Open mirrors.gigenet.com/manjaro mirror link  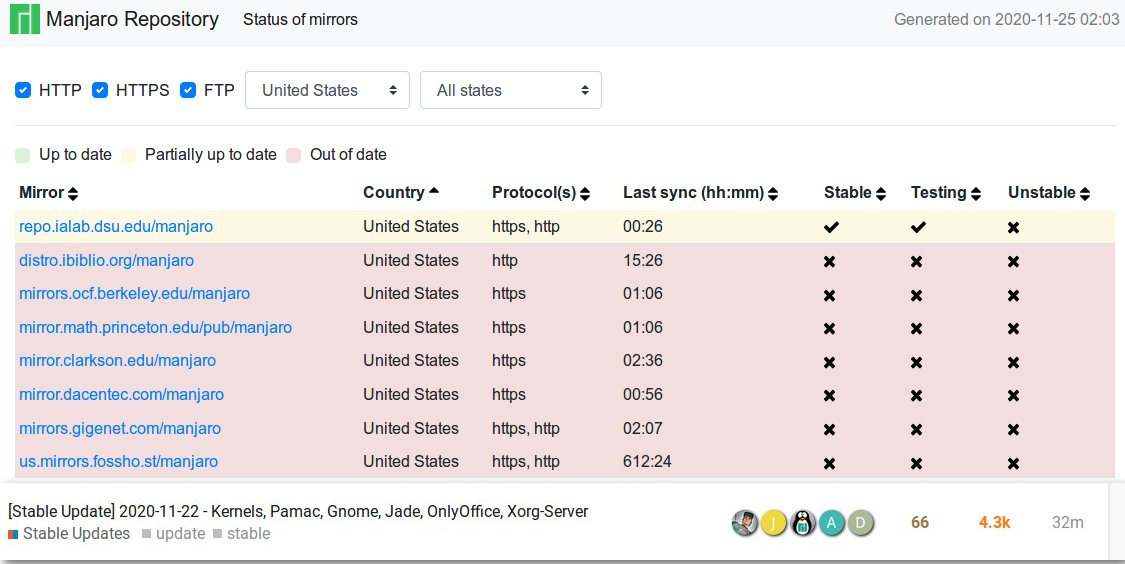(120, 428)
